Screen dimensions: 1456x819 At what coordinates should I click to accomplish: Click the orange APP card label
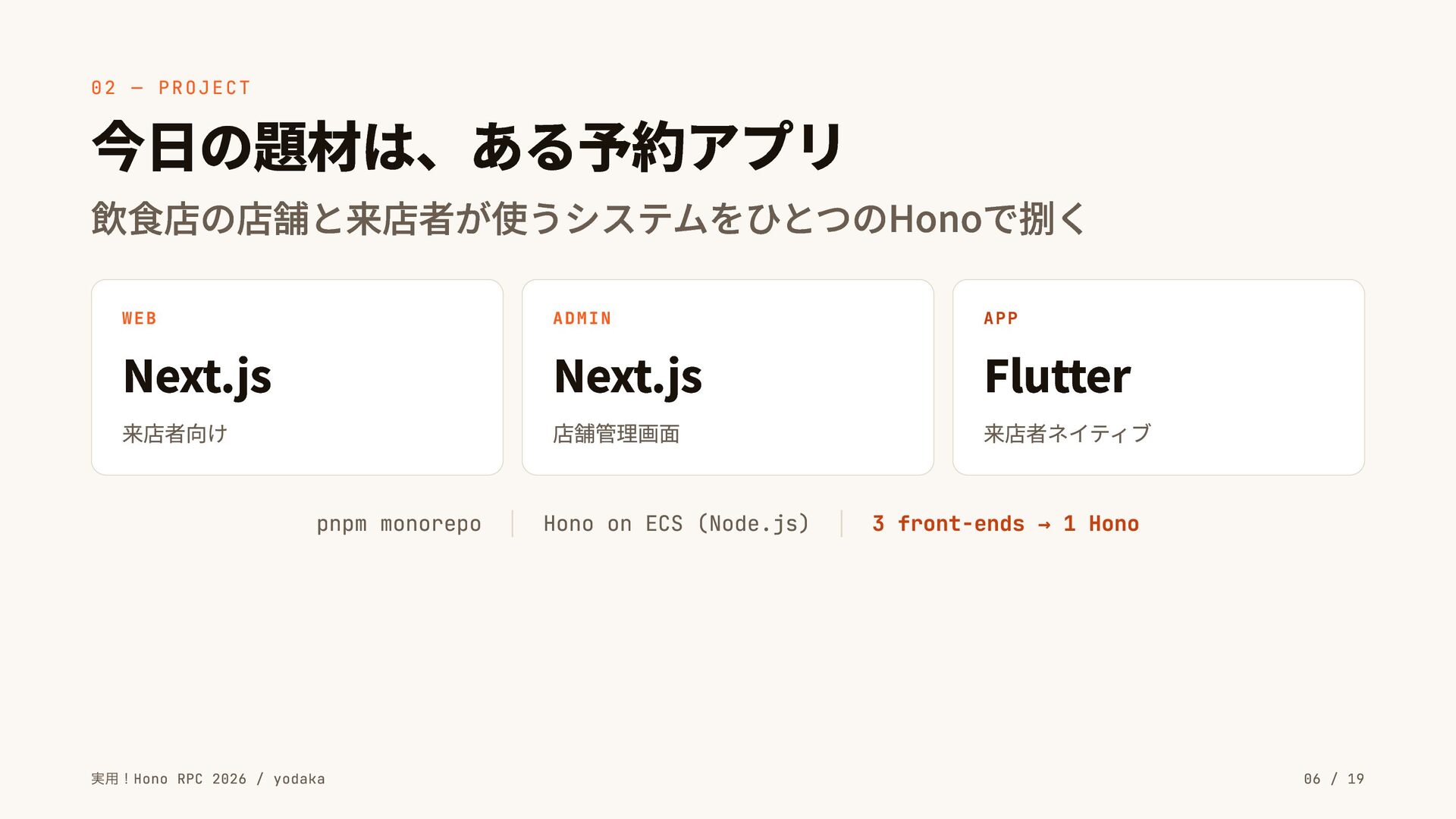tap(1000, 318)
